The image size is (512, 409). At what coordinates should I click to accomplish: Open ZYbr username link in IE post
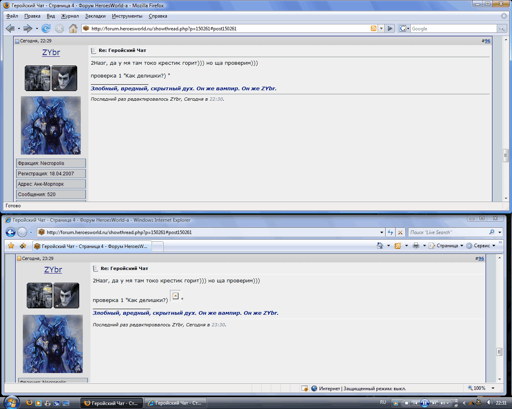pos(53,270)
